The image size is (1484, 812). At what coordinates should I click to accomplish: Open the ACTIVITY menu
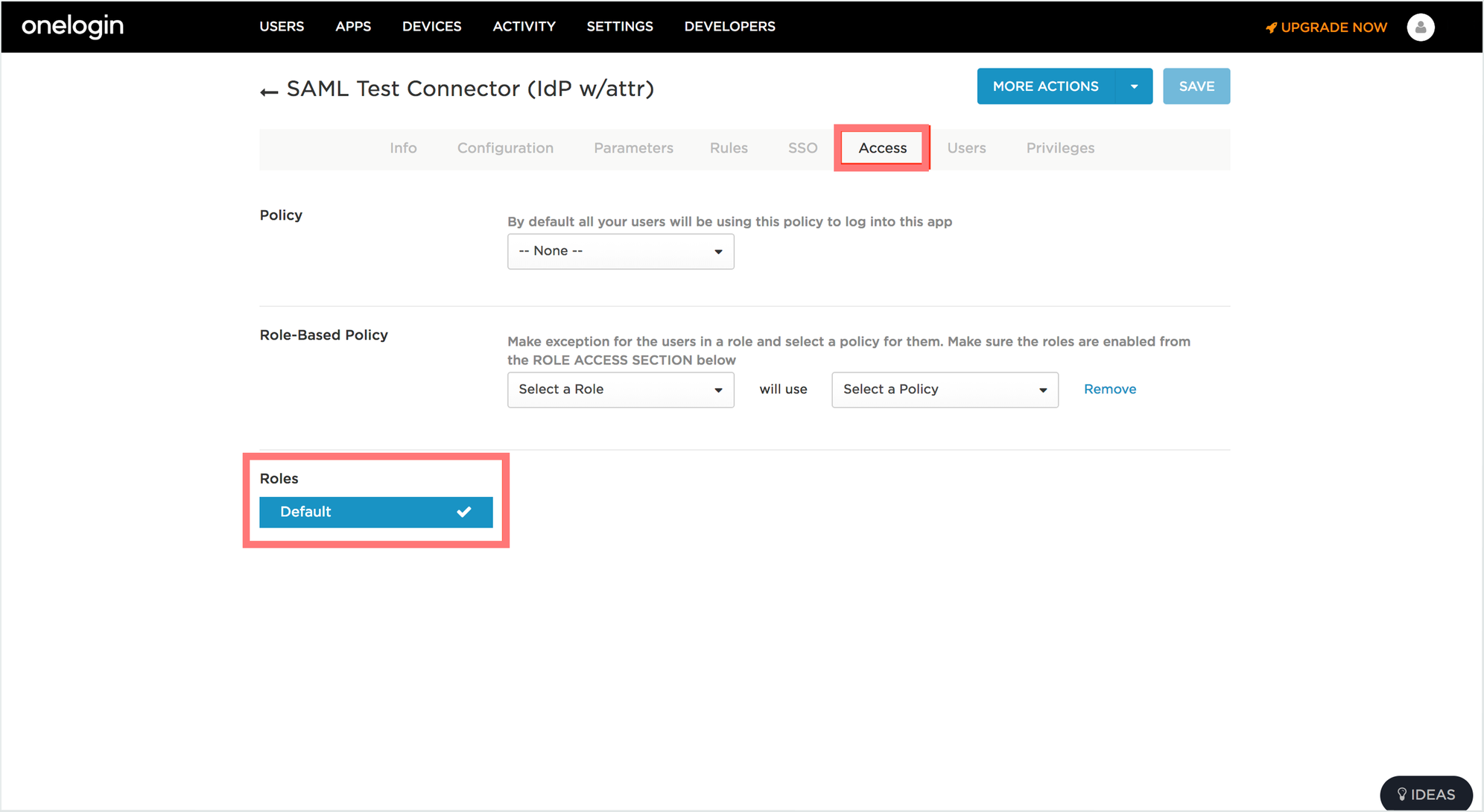click(524, 26)
